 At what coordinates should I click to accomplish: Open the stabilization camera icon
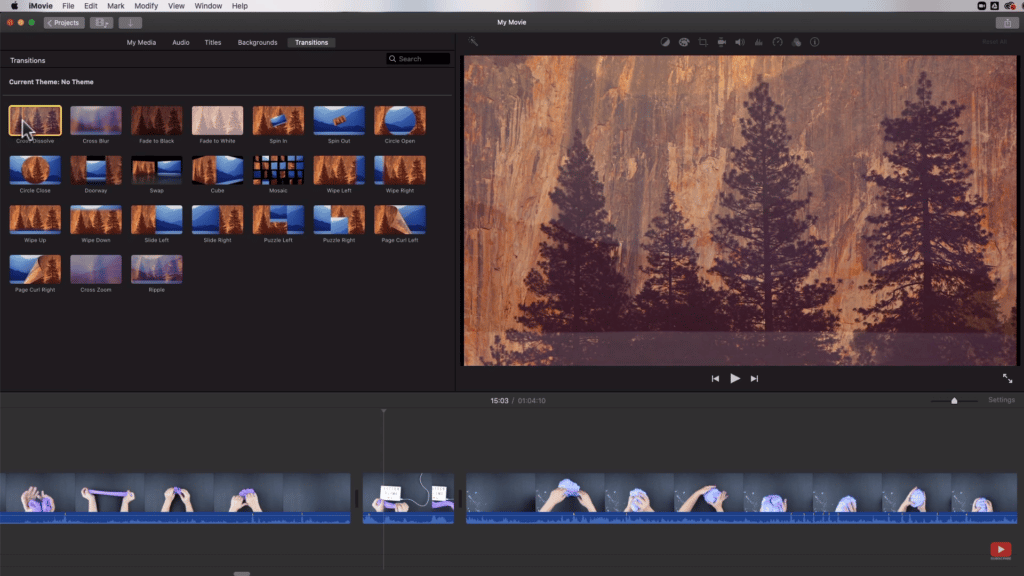tap(721, 42)
